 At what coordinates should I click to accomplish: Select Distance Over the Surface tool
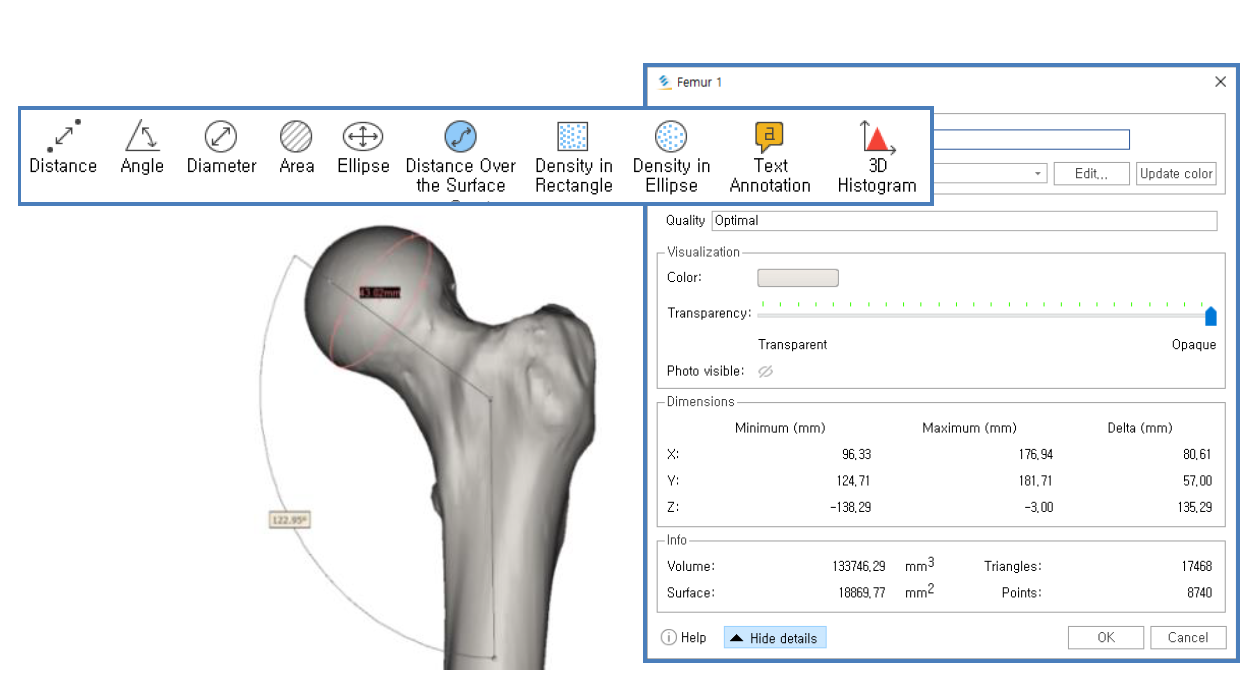point(460,157)
